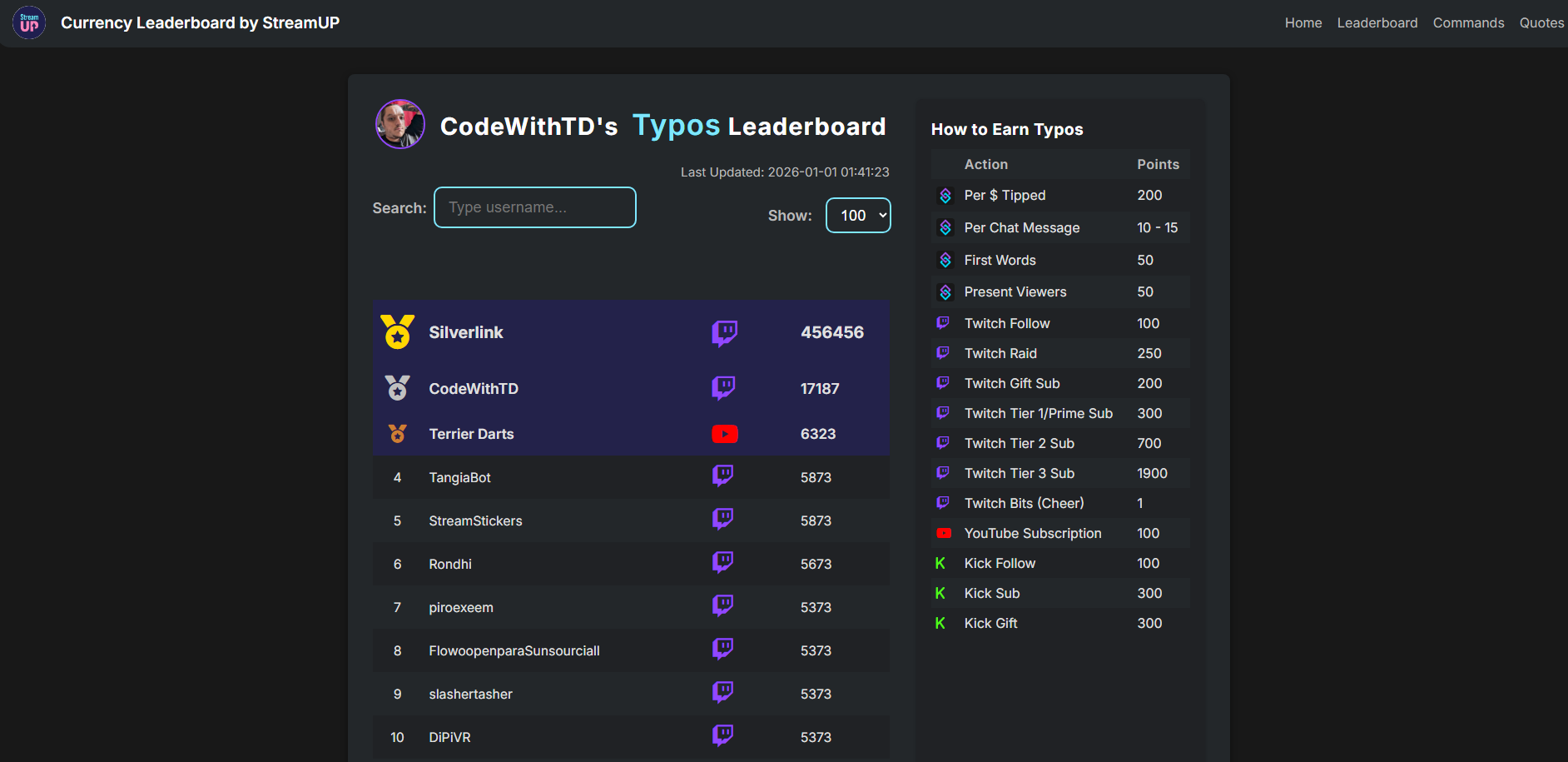Open the Home menu item
The height and width of the screenshot is (762, 1568).
(x=1303, y=23)
